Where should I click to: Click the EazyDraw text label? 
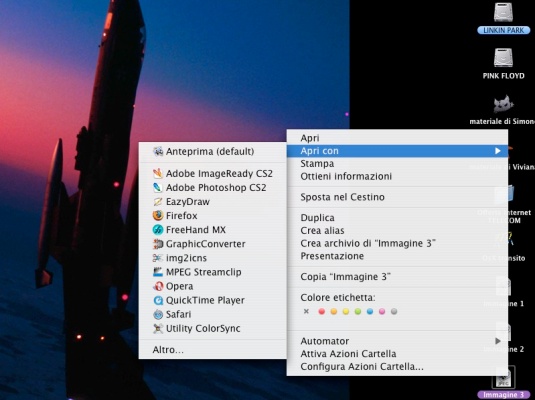[188, 202]
